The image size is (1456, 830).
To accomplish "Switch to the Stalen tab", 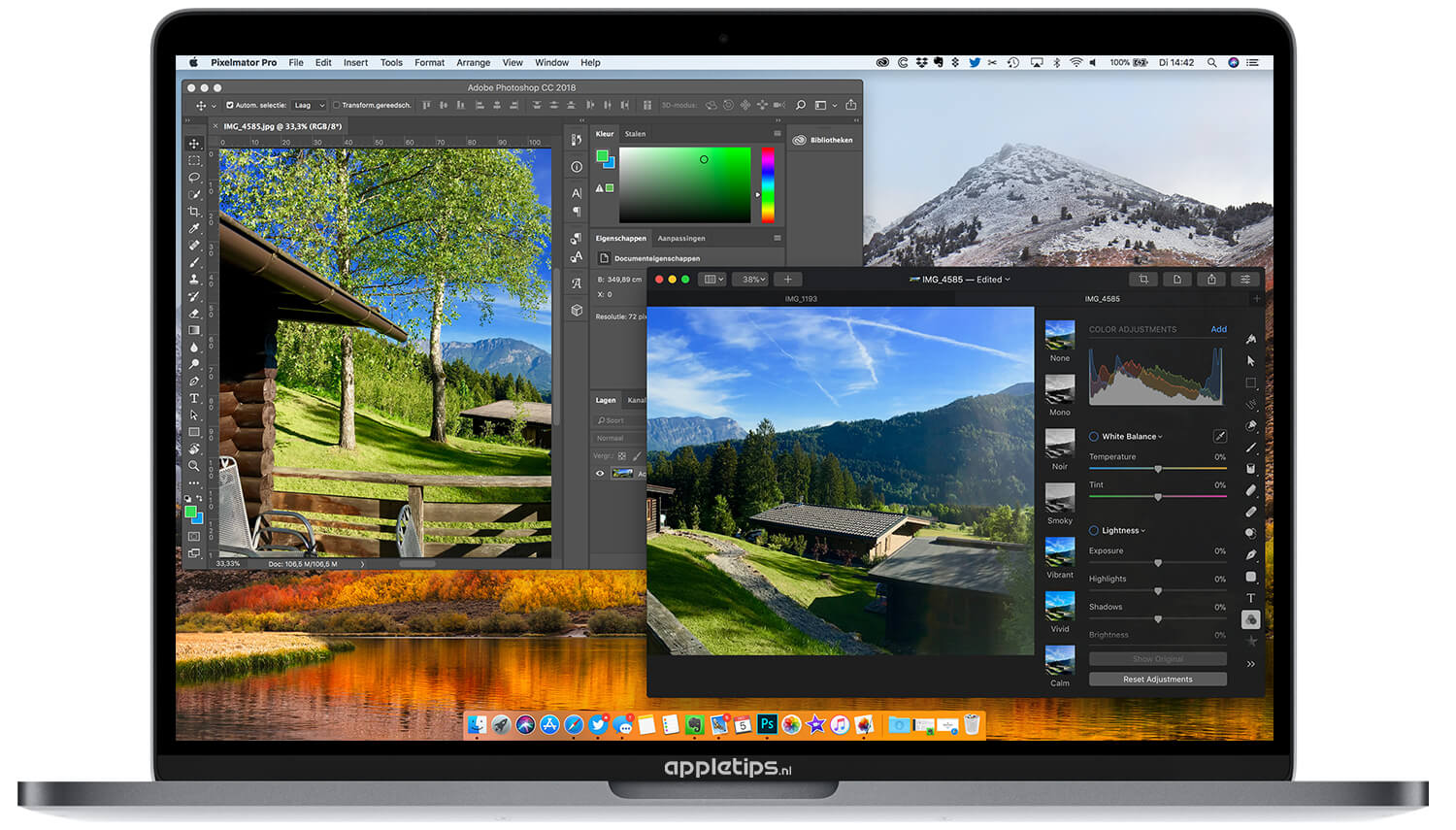I will [x=636, y=134].
